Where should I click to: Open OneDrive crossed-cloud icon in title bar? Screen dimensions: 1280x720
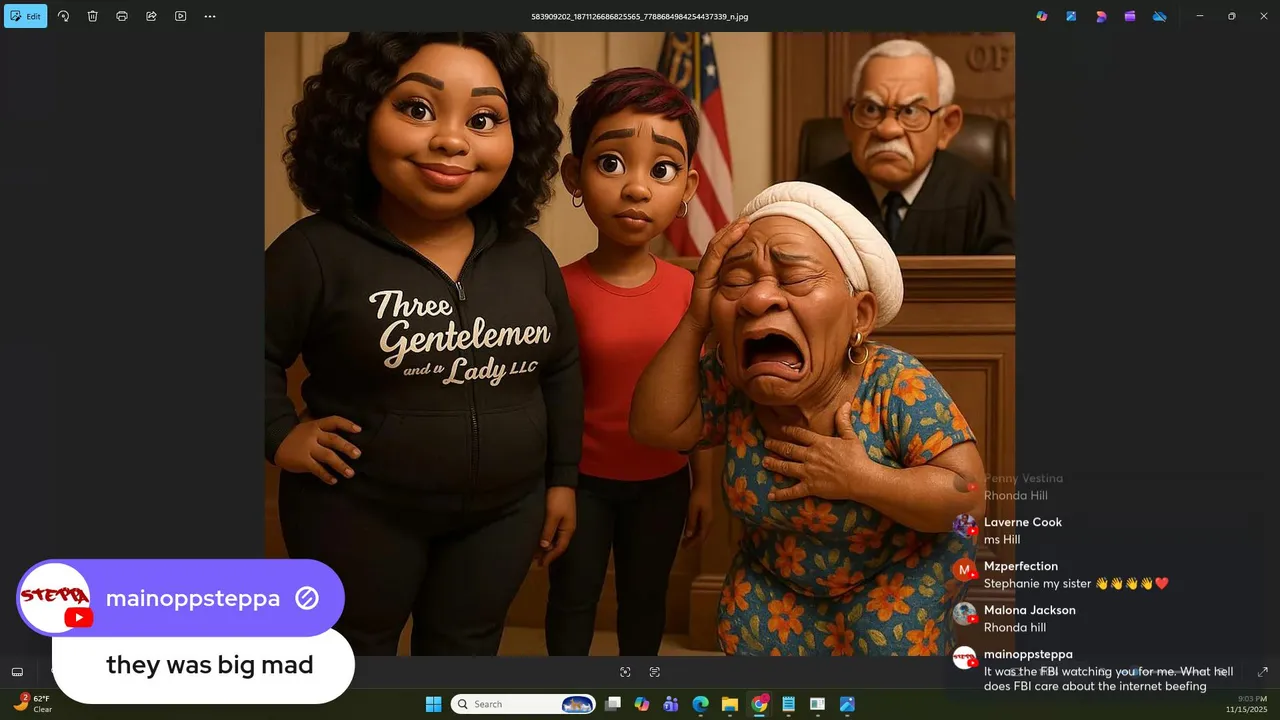(1160, 16)
